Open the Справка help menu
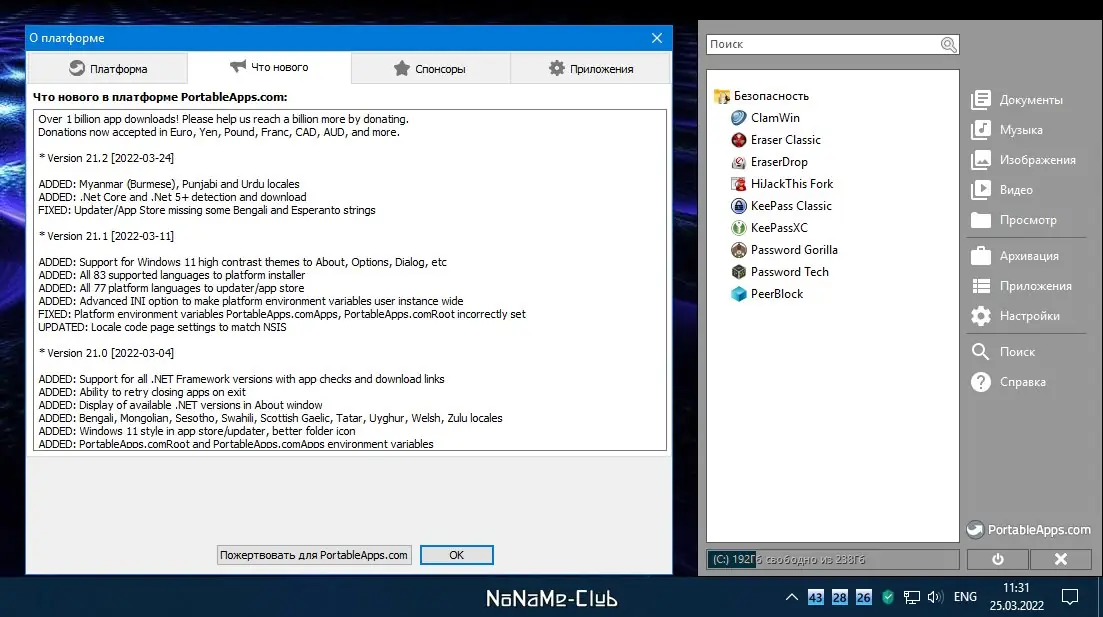The width and height of the screenshot is (1103, 617). (x=1009, y=382)
